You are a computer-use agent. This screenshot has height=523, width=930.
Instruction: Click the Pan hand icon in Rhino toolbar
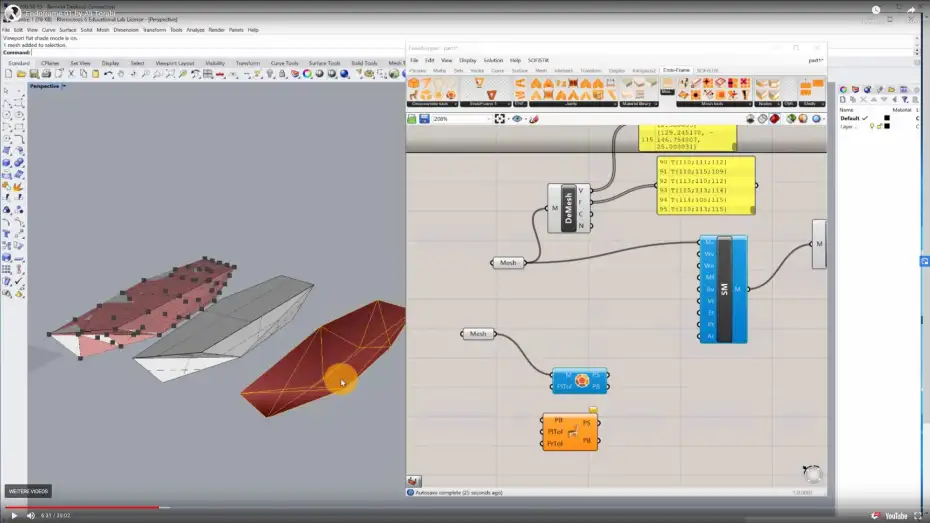[x=121, y=74]
